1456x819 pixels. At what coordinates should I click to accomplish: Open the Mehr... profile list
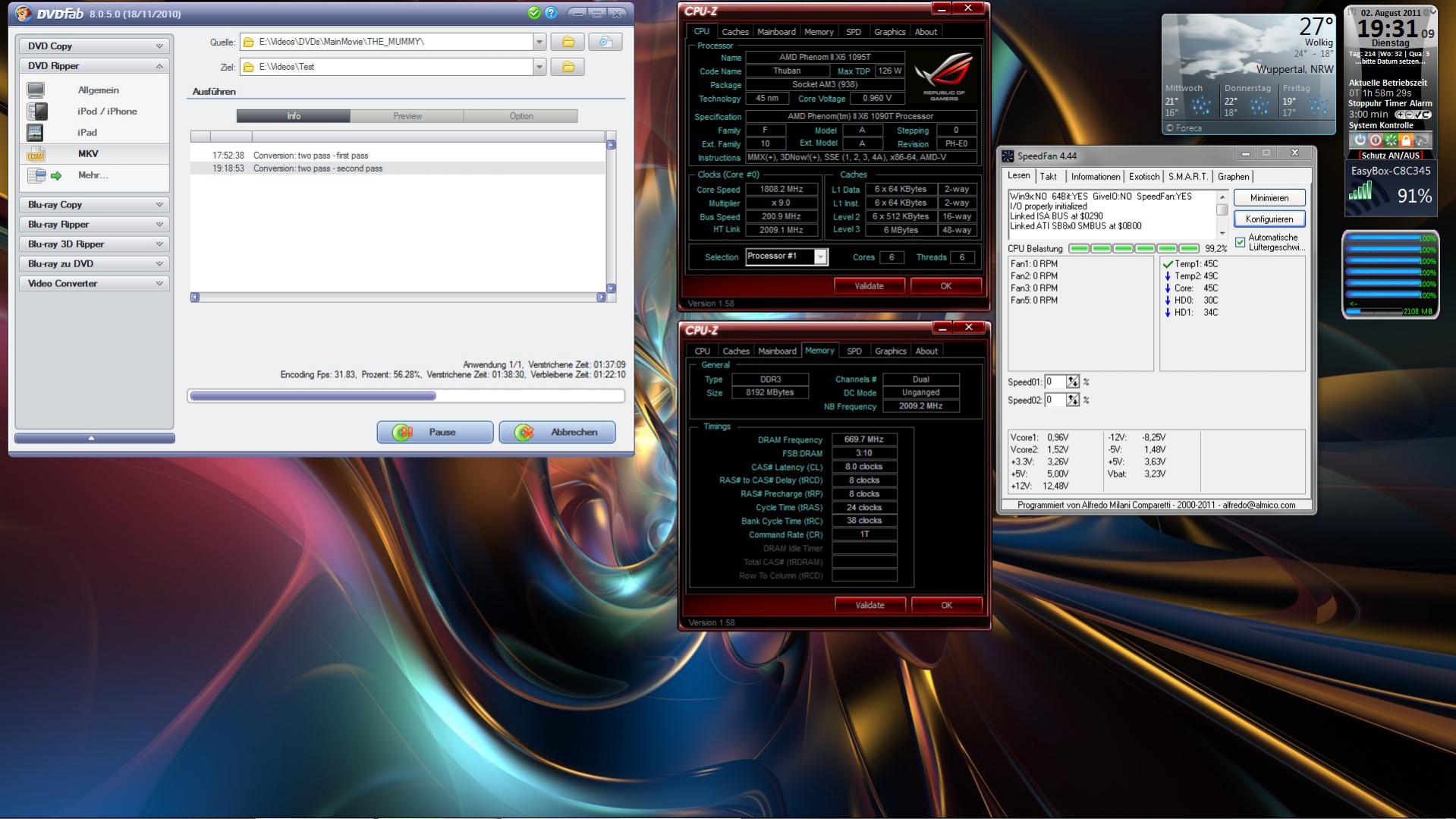(x=93, y=175)
